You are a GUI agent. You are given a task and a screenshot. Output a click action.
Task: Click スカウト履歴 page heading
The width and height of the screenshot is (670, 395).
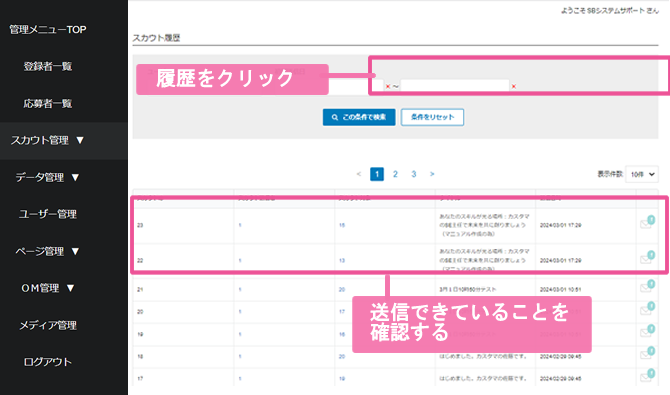tap(156, 38)
